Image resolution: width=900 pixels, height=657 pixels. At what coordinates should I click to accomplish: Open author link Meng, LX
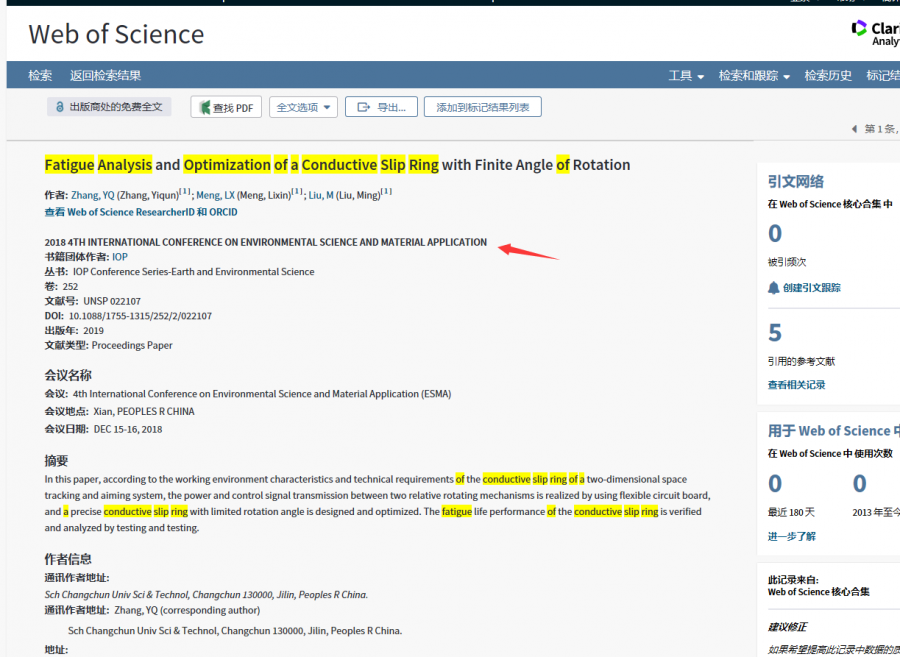(214, 195)
